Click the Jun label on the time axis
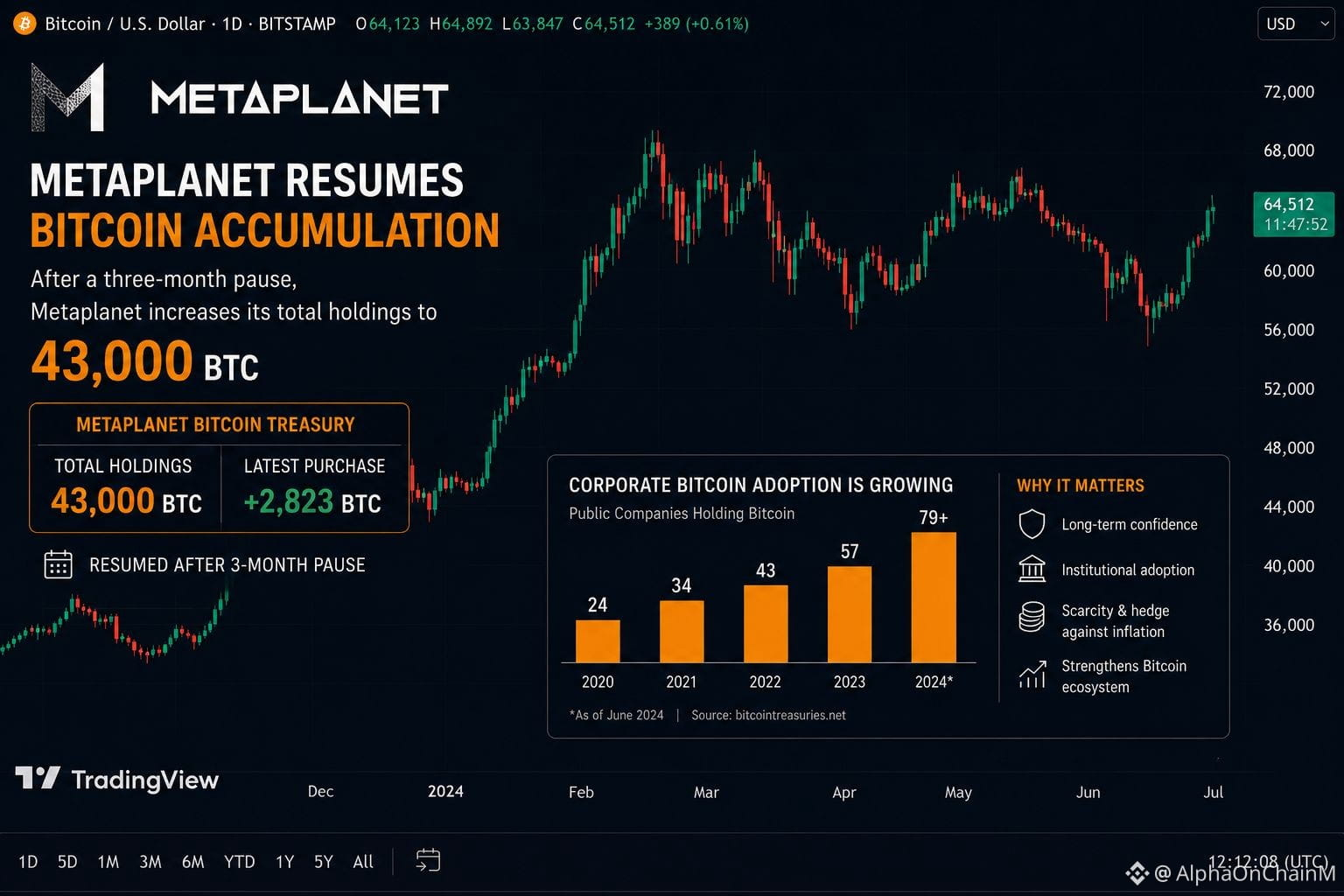The image size is (1344, 896). click(1088, 792)
